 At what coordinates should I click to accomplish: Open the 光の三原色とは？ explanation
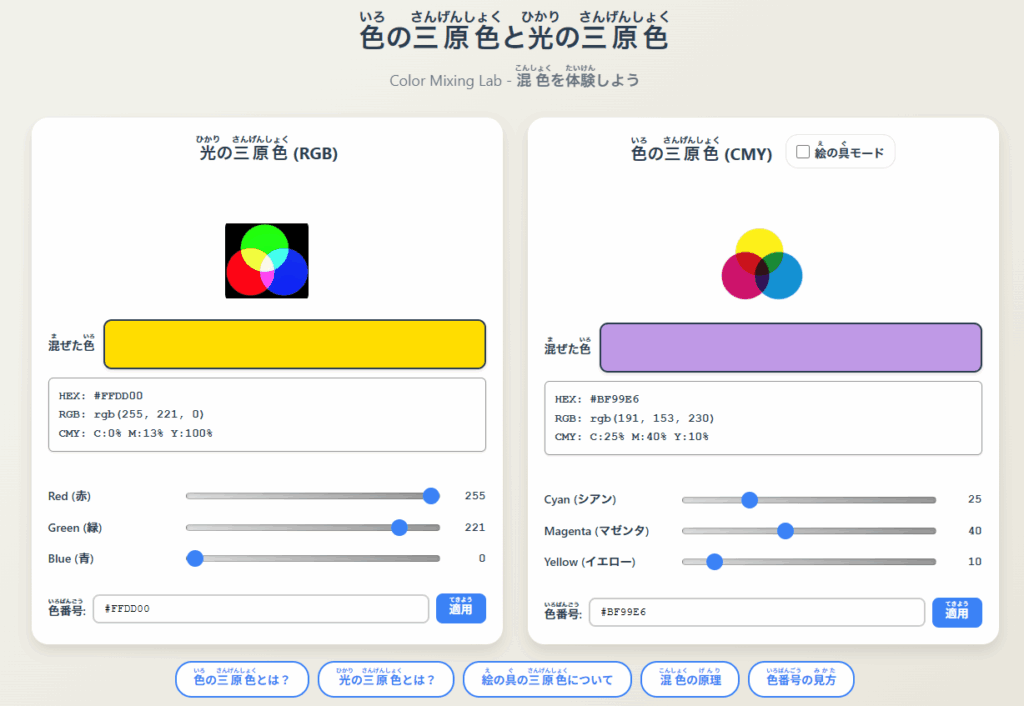coord(386,680)
